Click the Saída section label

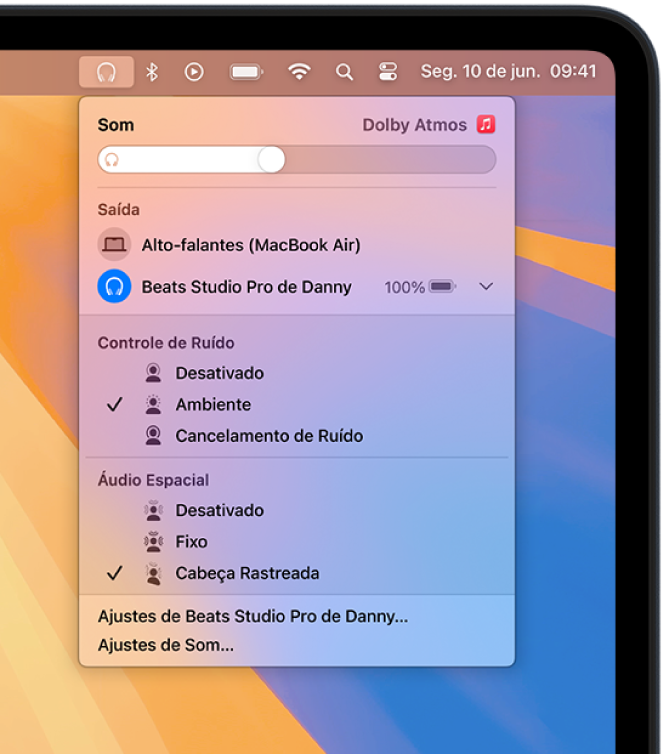[x=118, y=209]
